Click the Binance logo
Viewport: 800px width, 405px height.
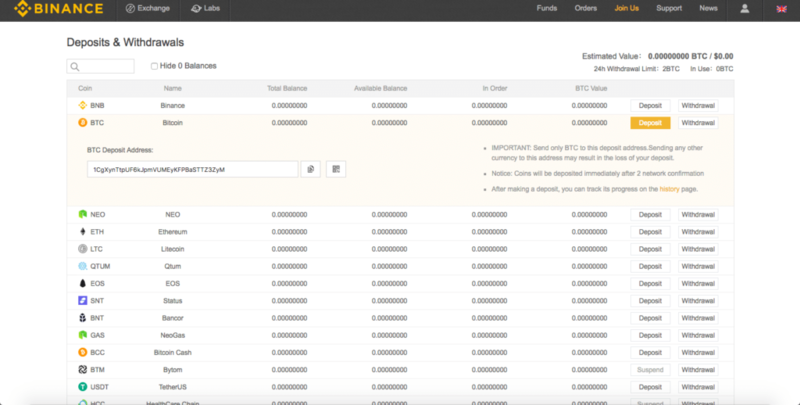click(x=58, y=9)
